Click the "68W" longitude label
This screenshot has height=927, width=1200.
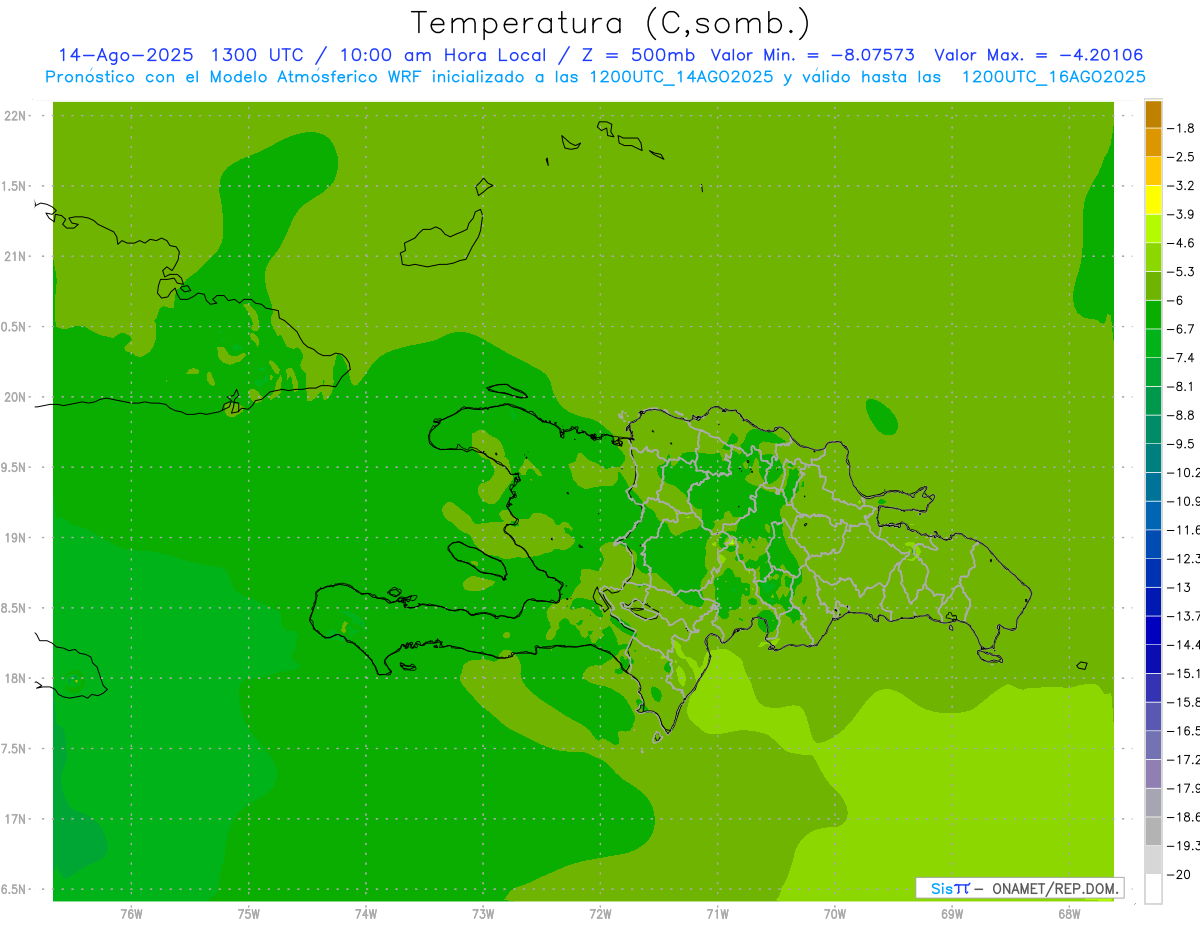[1069, 914]
